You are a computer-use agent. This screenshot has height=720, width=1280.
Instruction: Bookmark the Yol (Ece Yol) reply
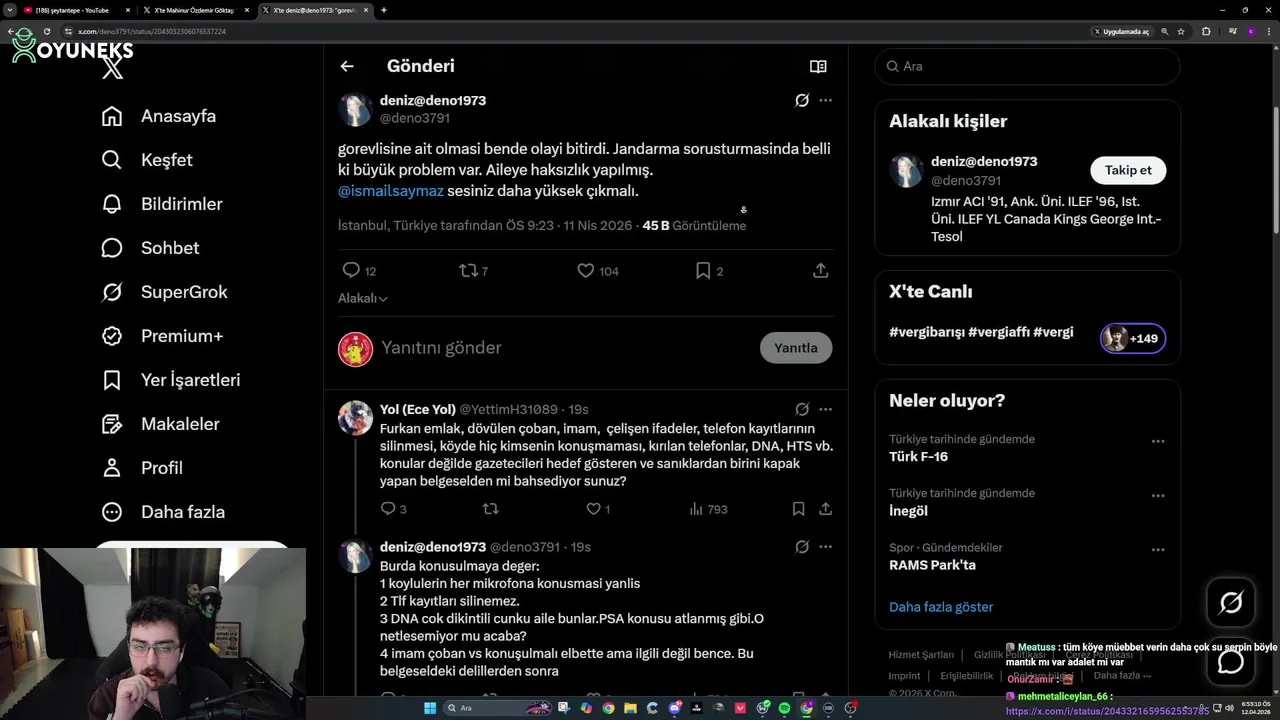coord(798,509)
